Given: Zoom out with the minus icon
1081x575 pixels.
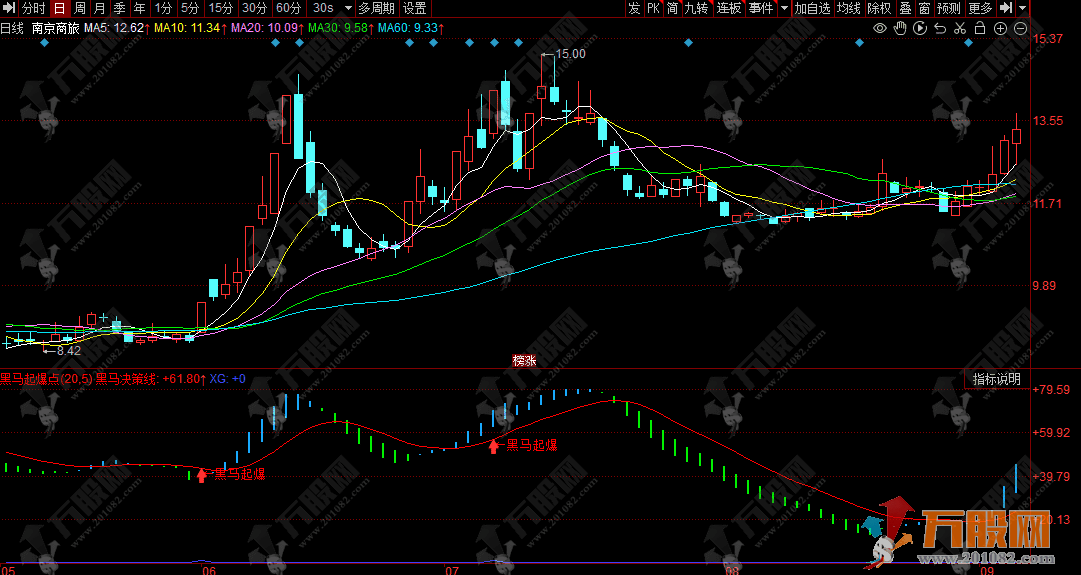Looking at the screenshot, I should (x=1020, y=28).
